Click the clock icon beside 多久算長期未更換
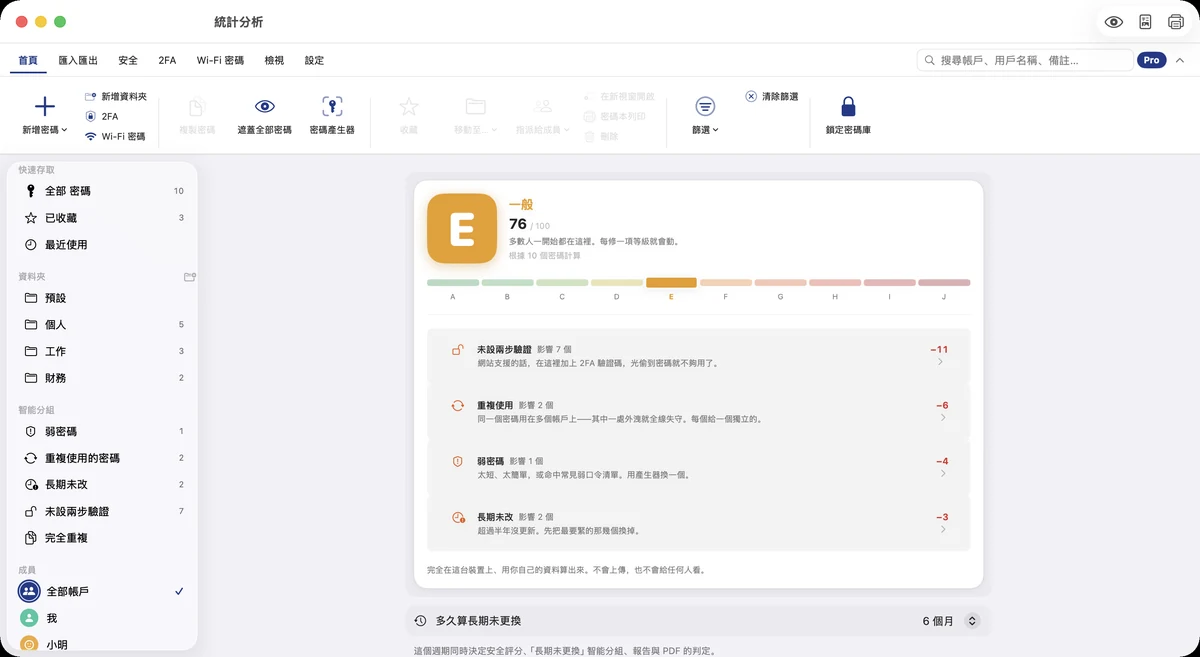Image resolution: width=1200 pixels, height=657 pixels. [x=421, y=621]
